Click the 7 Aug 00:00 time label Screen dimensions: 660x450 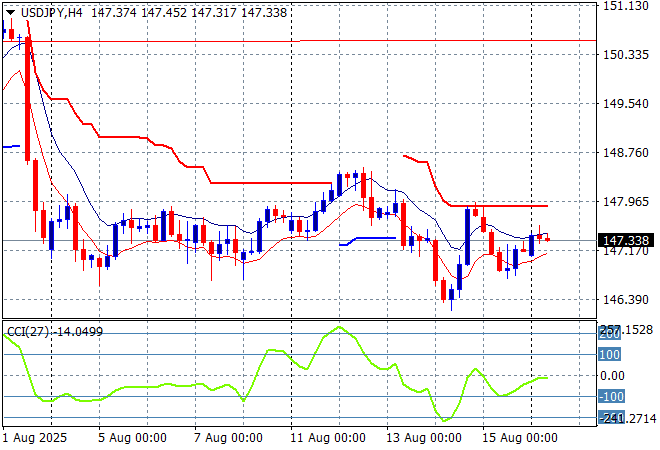click(x=228, y=438)
